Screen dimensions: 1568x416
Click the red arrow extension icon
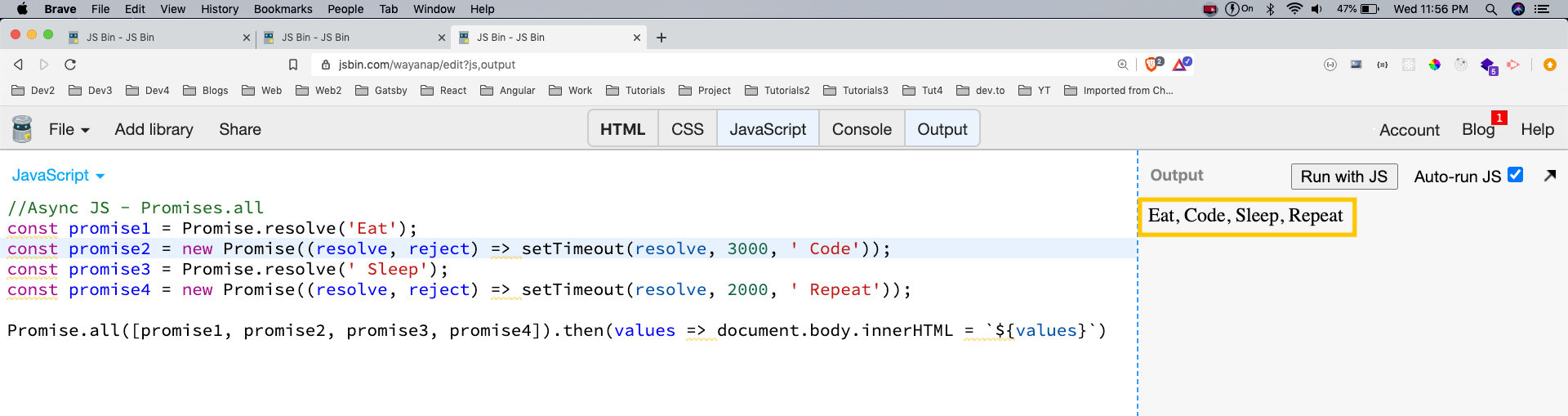point(1513,65)
